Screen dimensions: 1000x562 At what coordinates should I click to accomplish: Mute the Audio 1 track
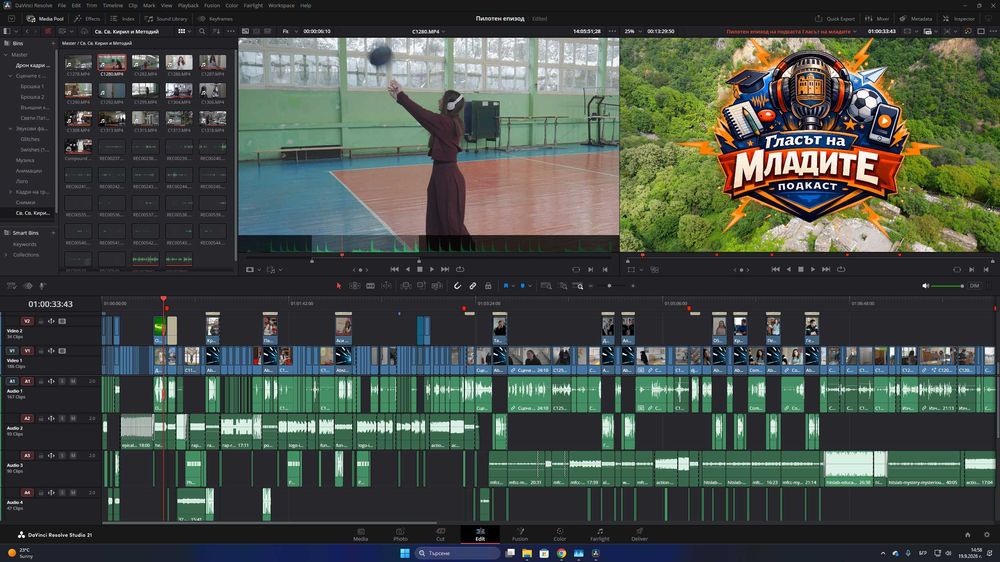[x=73, y=381]
